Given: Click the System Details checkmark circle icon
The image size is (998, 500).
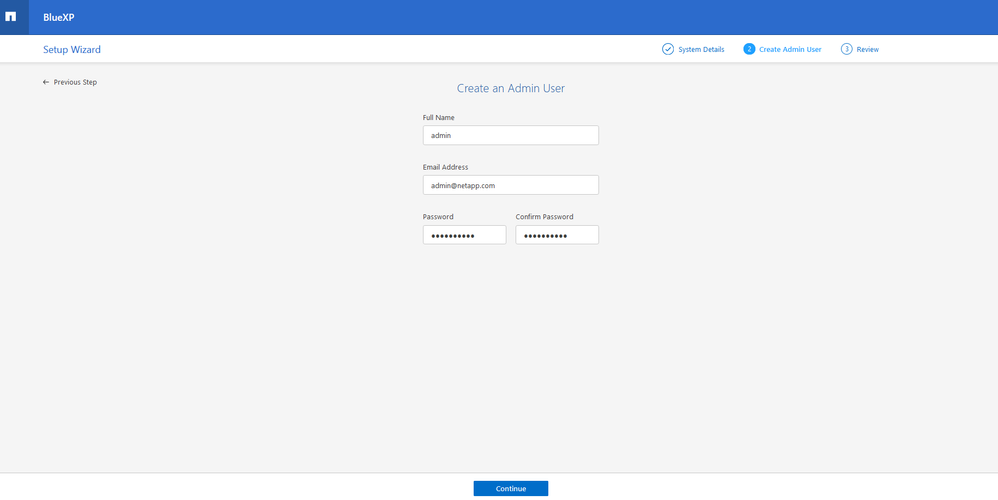Looking at the screenshot, I should pyautogui.click(x=668, y=49).
